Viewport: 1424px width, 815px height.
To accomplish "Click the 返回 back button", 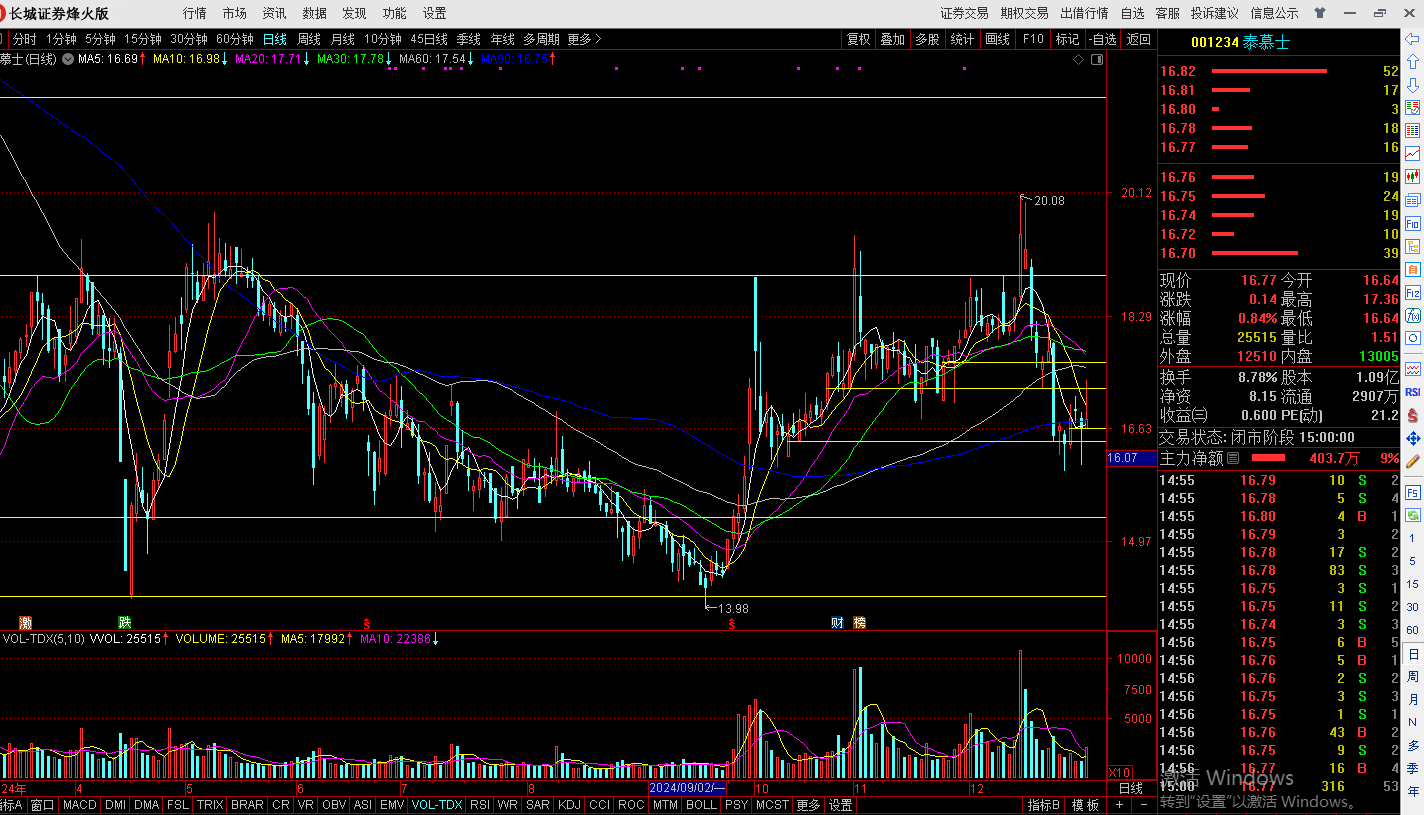I will (x=1138, y=39).
